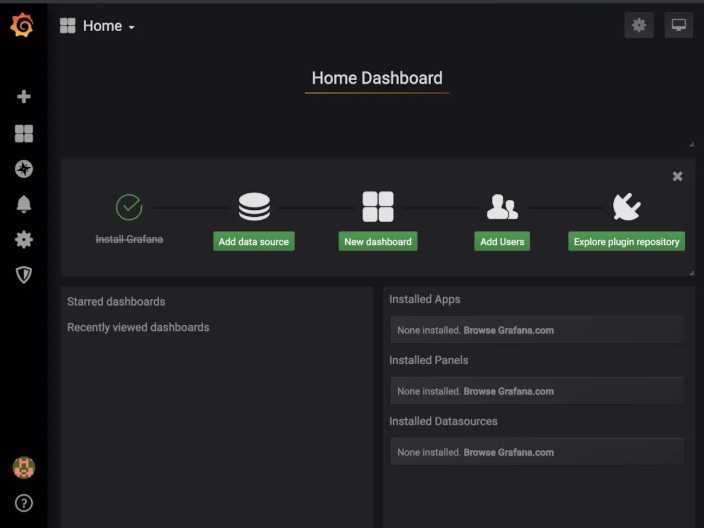Open the Create plus menu in sidebar
The image size is (704, 528).
24,97
